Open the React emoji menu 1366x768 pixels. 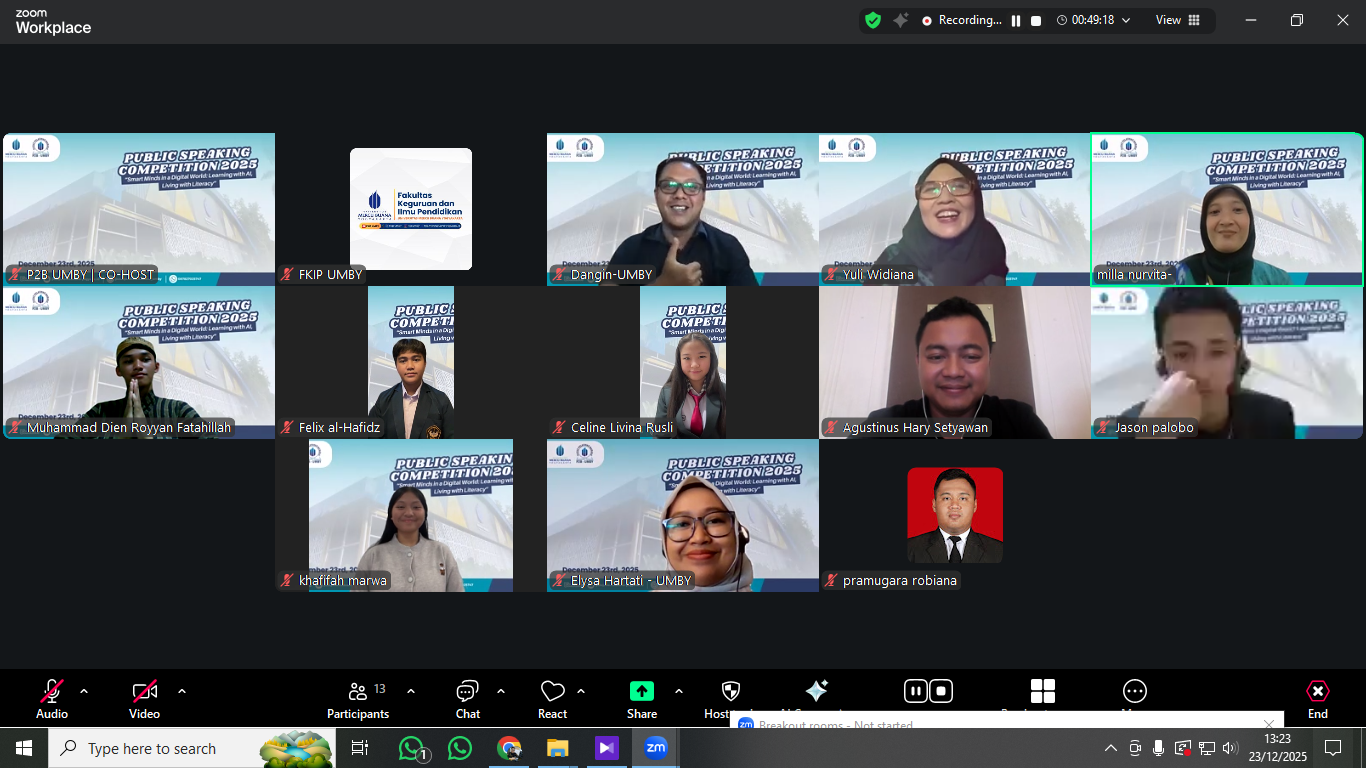click(x=552, y=699)
